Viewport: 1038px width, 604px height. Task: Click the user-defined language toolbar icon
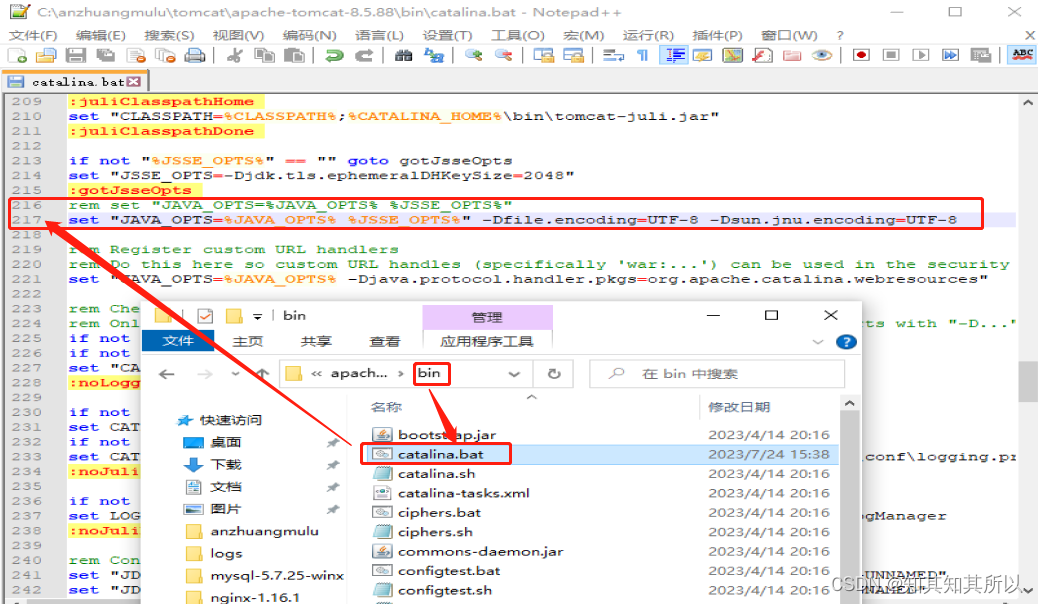point(702,56)
